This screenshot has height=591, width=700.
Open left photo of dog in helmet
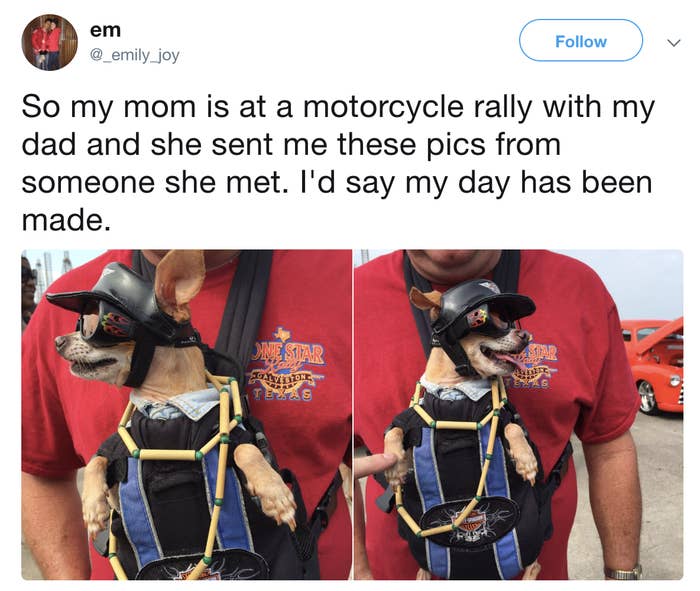(x=186, y=414)
